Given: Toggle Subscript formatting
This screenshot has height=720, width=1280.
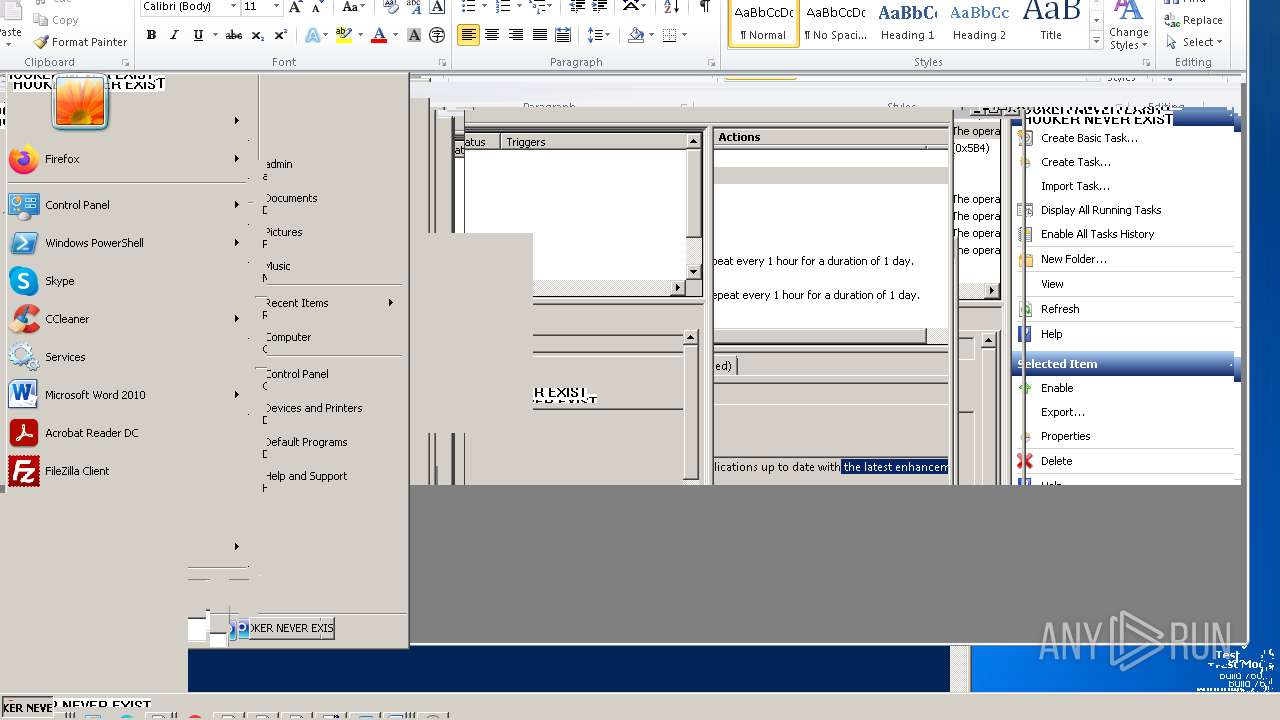Looking at the screenshot, I should tap(257, 35).
